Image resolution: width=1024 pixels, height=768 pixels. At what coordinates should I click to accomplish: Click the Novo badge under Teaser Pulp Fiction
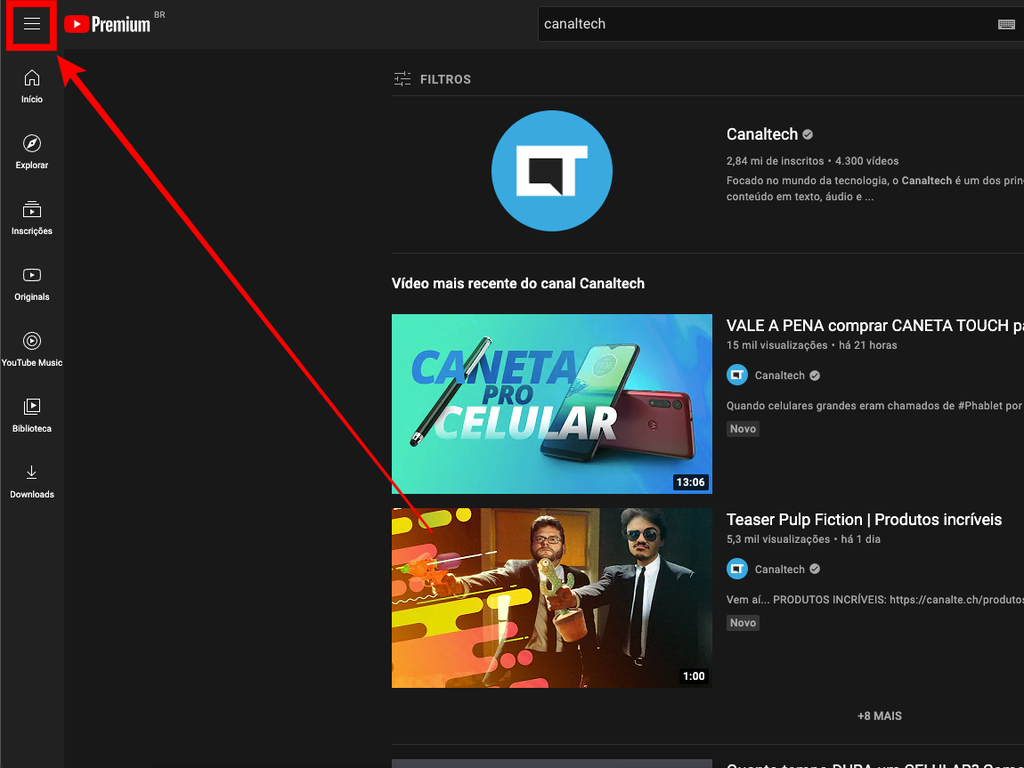(743, 622)
